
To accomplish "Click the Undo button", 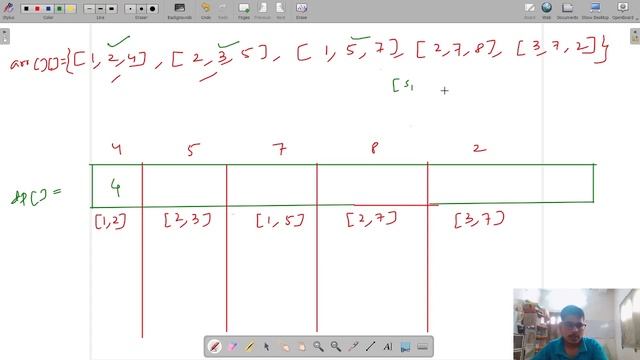I will (x=206, y=10).
